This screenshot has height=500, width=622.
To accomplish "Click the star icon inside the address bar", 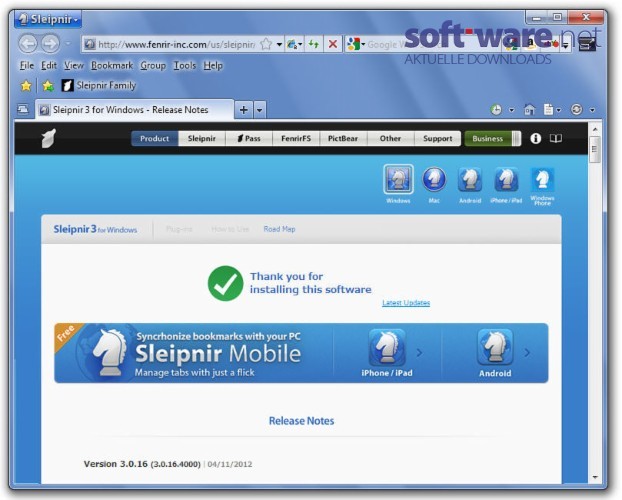I will [265, 44].
